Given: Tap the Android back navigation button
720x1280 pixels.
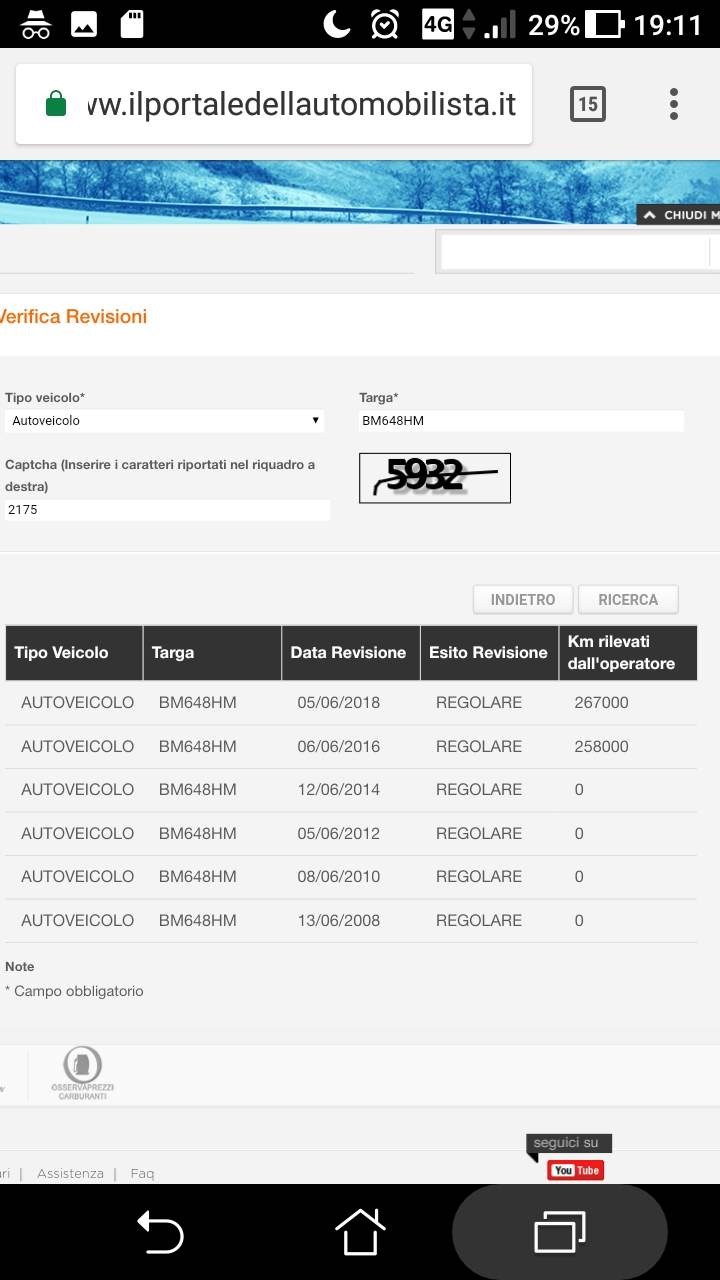Looking at the screenshot, I should point(160,1231).
